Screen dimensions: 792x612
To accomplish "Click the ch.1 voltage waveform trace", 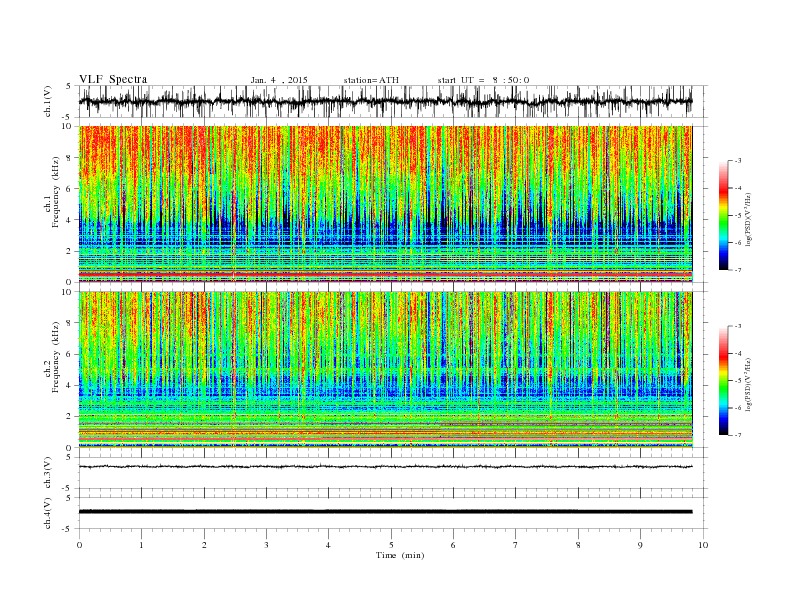I will tap(385, 101).
